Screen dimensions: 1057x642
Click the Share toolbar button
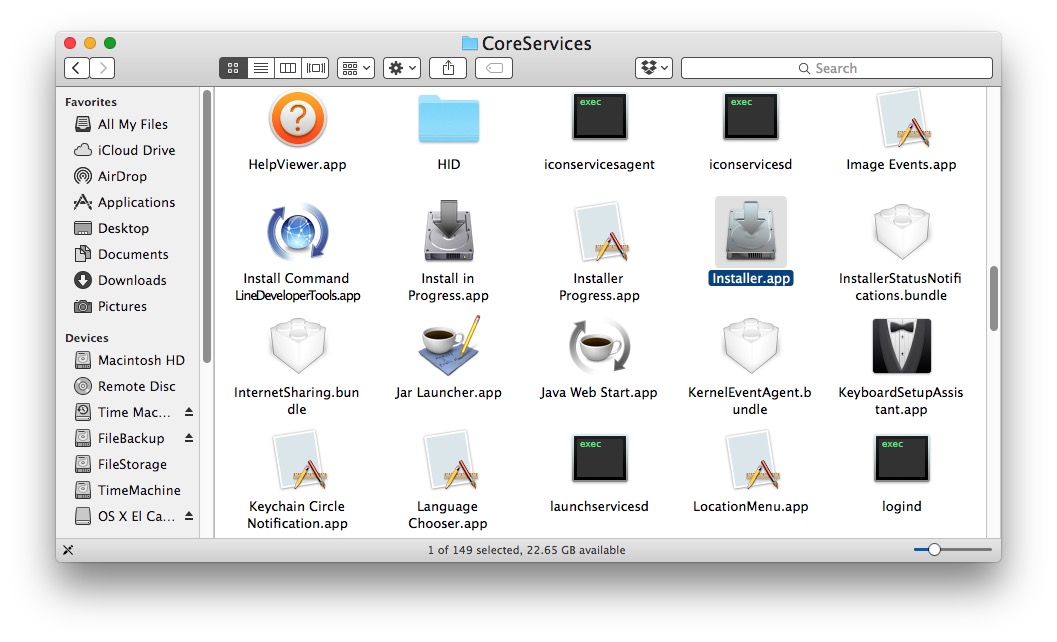447,68
